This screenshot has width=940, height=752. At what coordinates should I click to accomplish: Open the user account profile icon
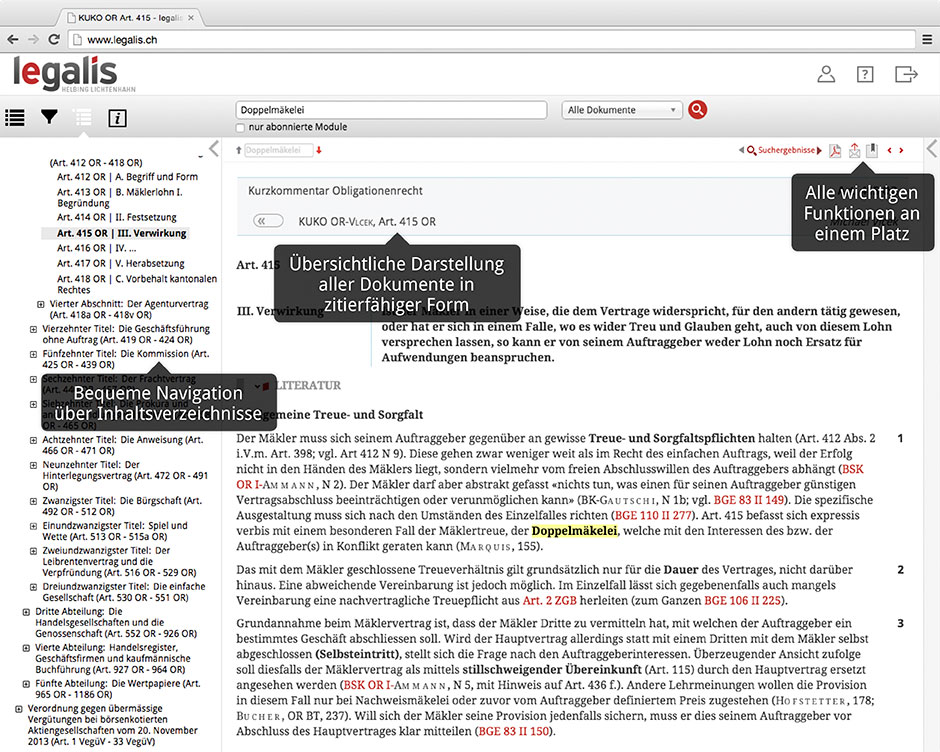tap(826, 74)
